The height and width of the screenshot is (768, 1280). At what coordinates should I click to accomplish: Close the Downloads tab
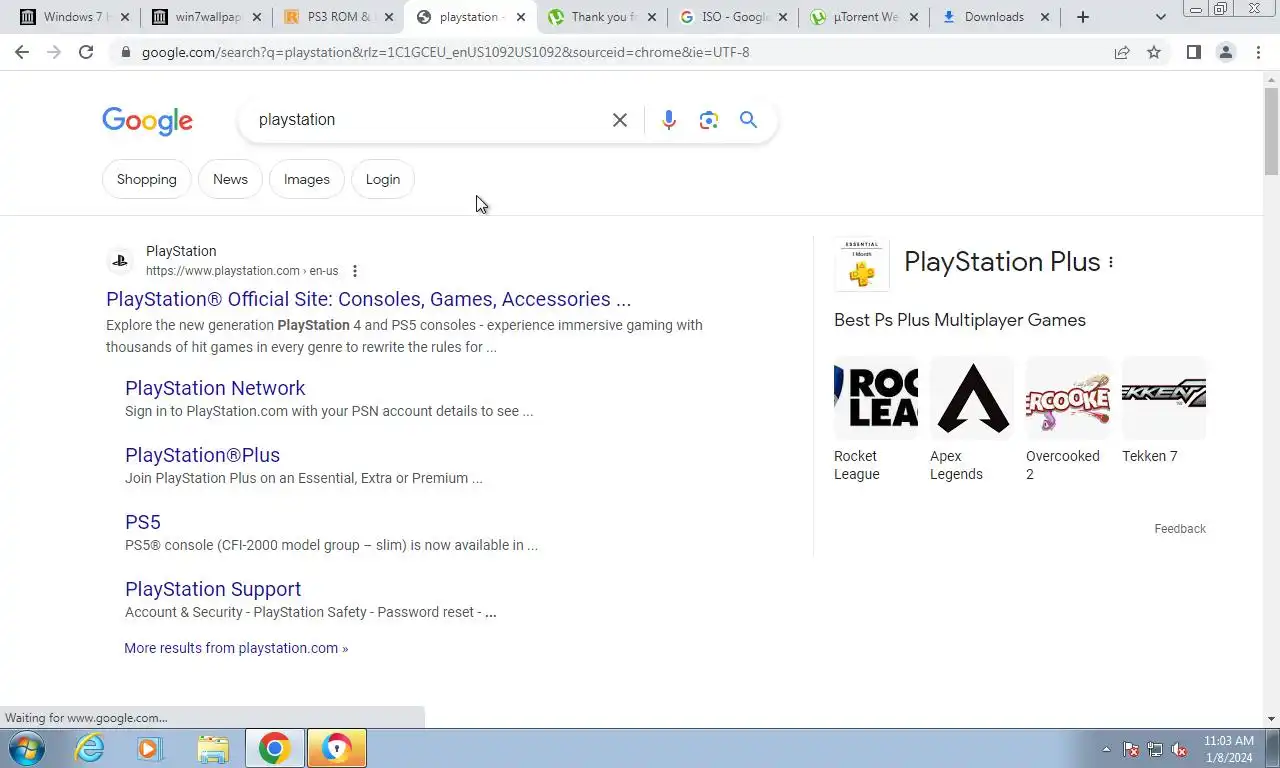pyautogui.click(x=1045, y=17)
